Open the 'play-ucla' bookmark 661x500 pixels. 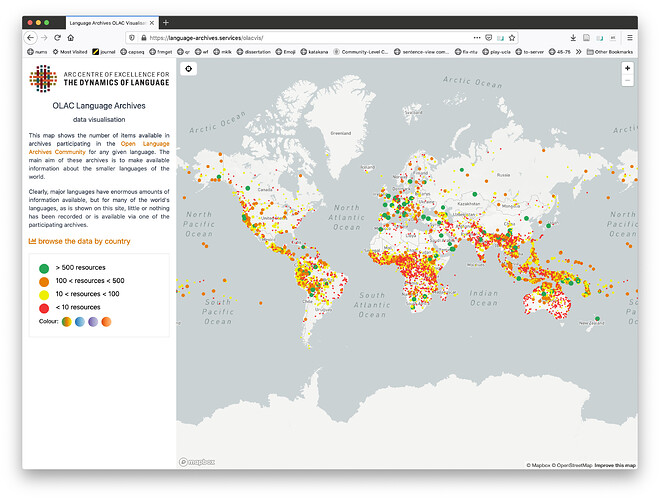[496, 52]
